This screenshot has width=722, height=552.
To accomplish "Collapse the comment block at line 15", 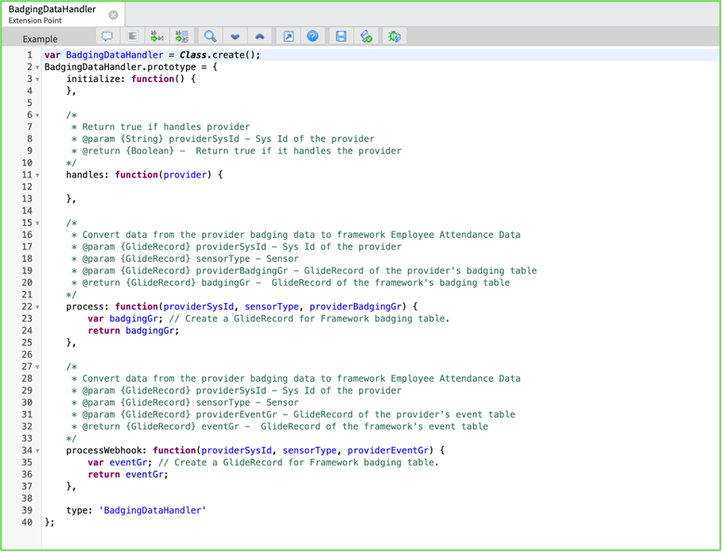I will 38,223.
